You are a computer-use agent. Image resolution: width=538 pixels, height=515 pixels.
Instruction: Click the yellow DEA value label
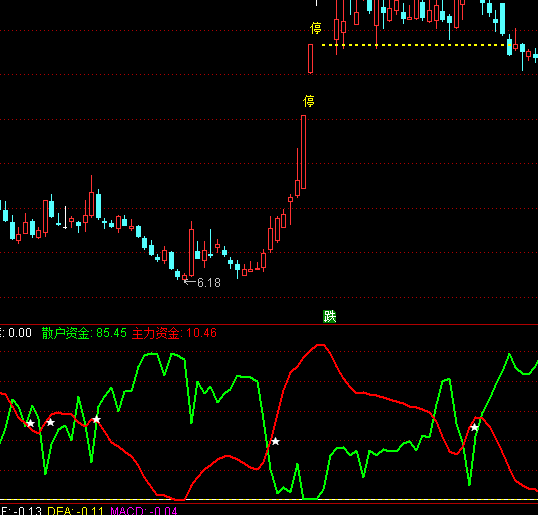tap(75, 511)
